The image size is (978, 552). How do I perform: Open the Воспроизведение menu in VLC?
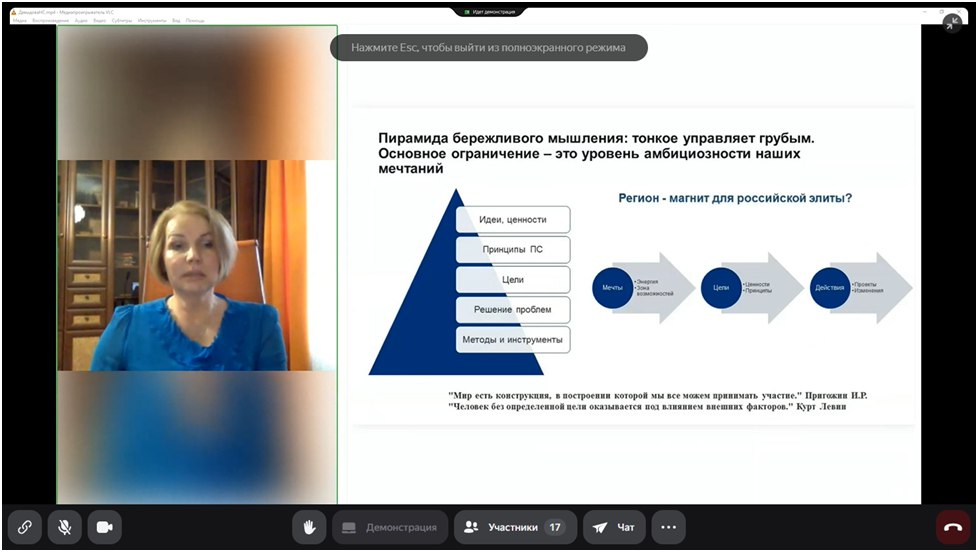click(x=50, y=20)
